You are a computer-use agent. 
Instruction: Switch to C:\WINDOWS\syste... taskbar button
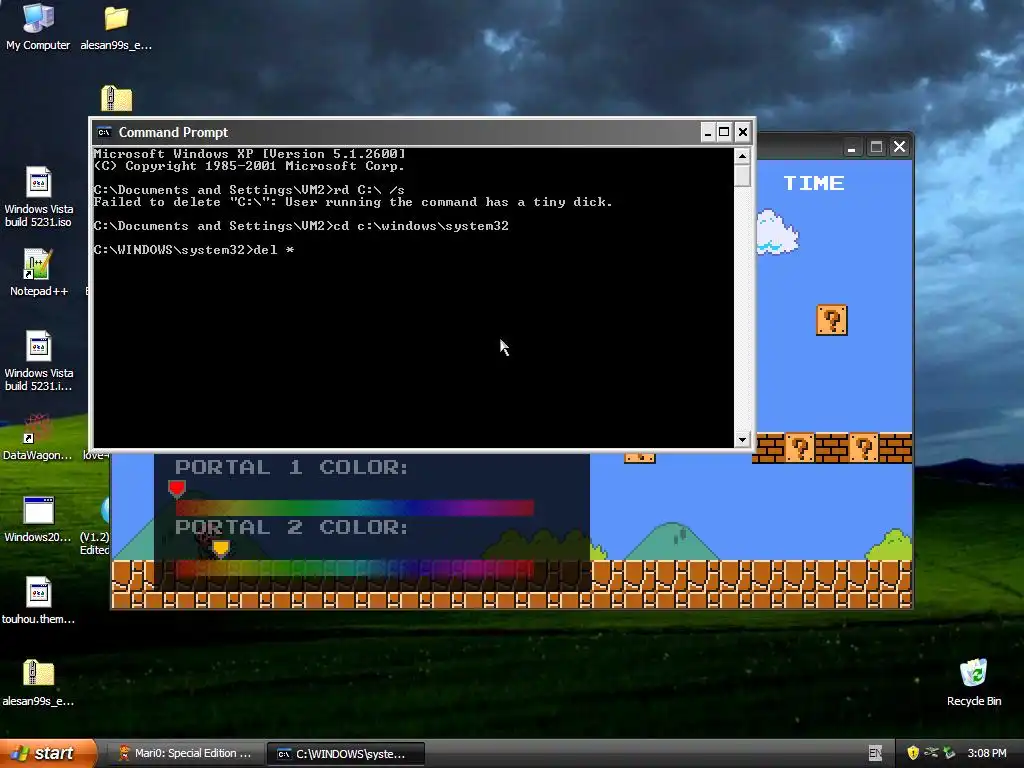pyautogui.click(x=346, y=754)
